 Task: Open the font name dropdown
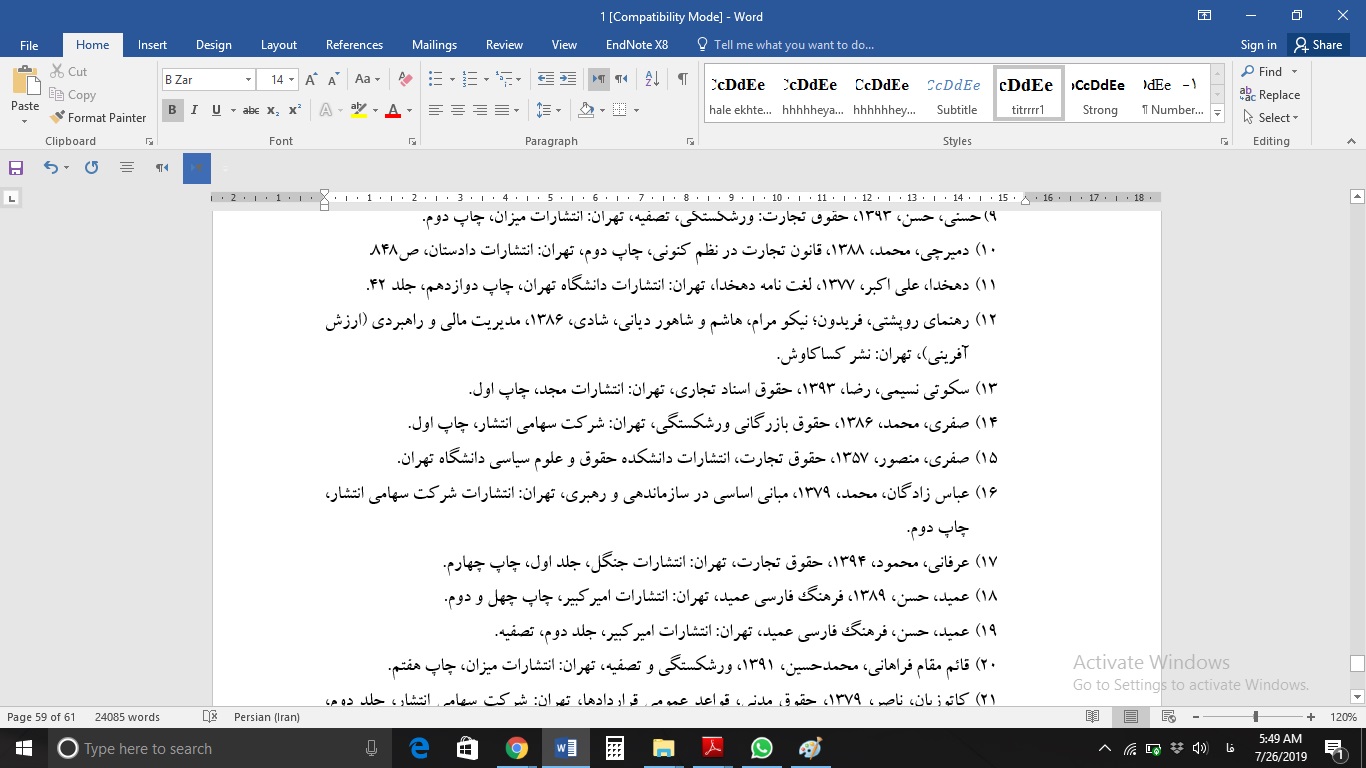(x=248, y=78)
